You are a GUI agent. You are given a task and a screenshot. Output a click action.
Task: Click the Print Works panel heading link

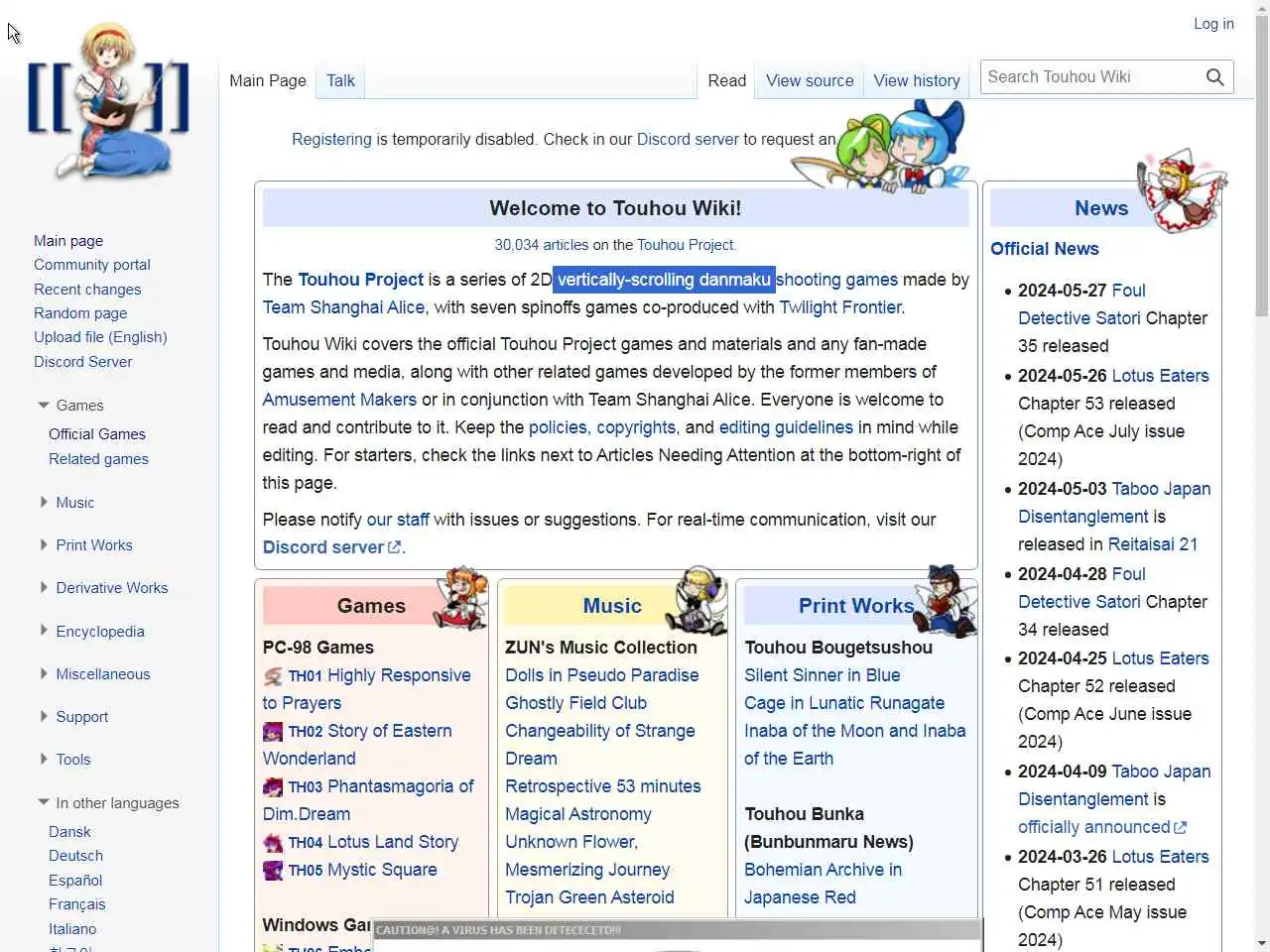click(x=856, y=606)
